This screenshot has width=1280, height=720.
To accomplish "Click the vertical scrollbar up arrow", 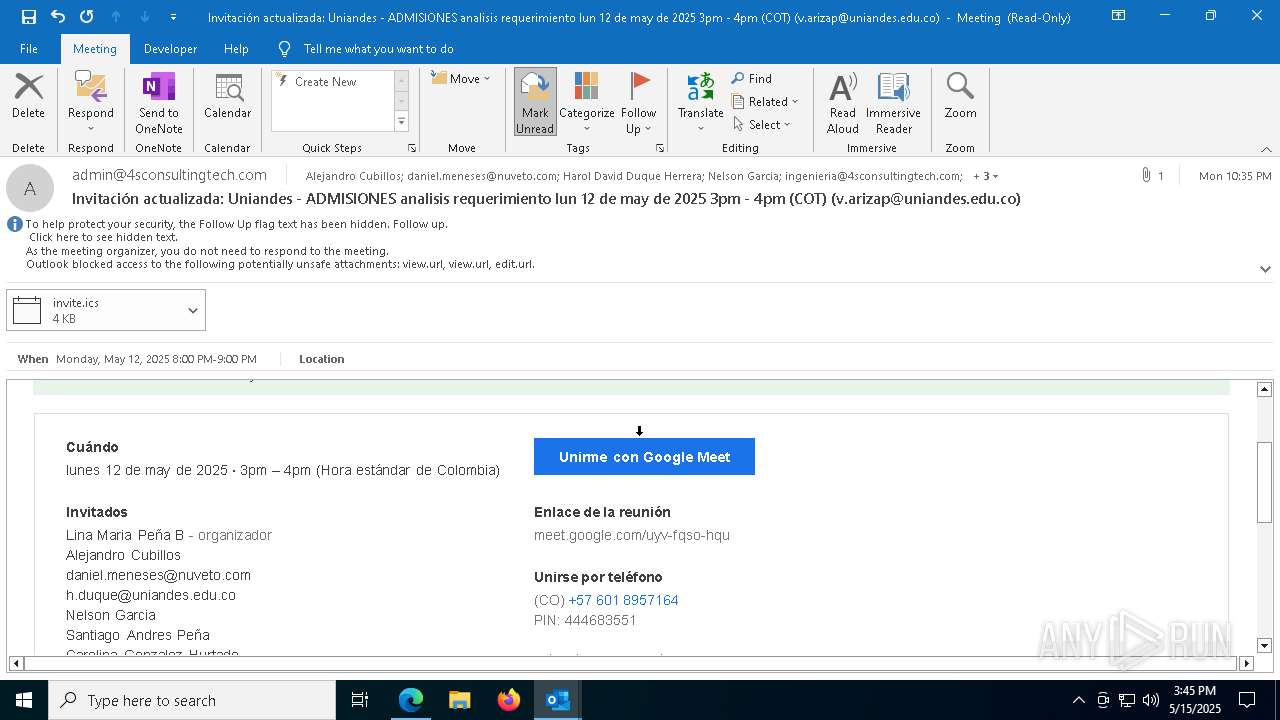I will coord(1264,389).
